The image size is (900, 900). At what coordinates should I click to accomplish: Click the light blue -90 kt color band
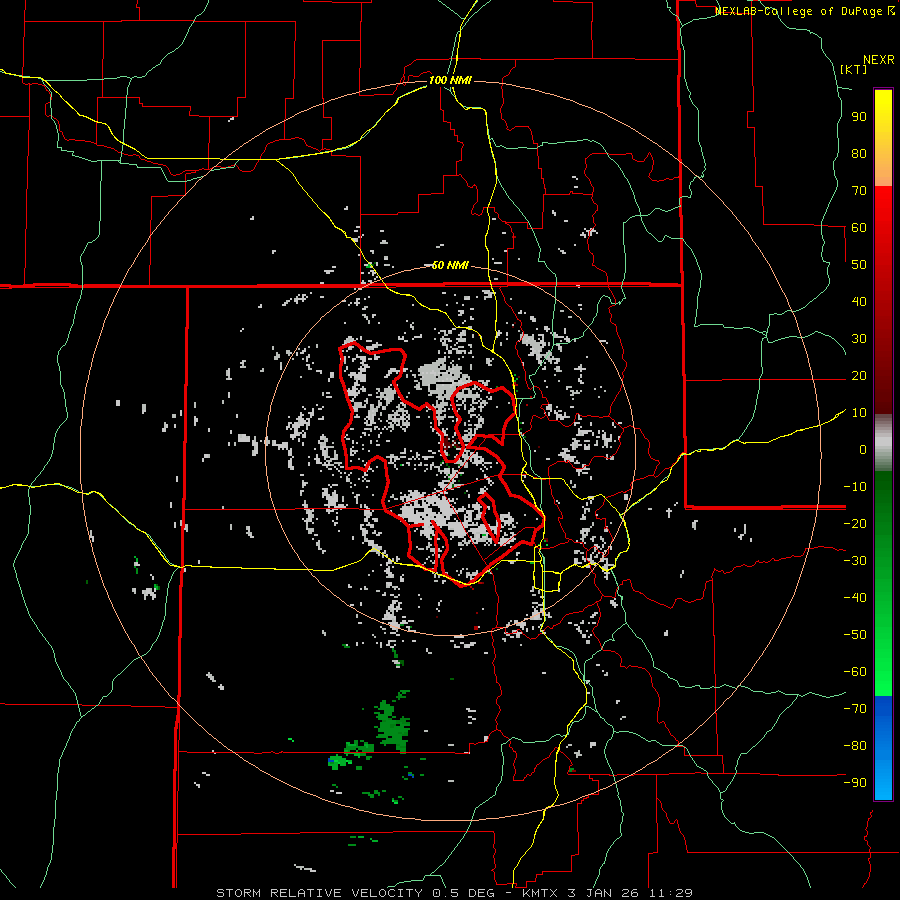click(883, 785)
